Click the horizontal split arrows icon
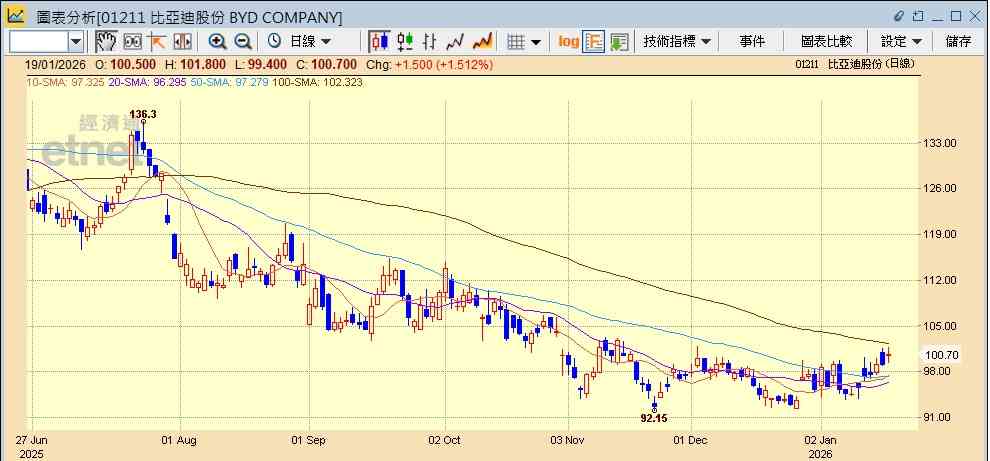 [182, 42]
